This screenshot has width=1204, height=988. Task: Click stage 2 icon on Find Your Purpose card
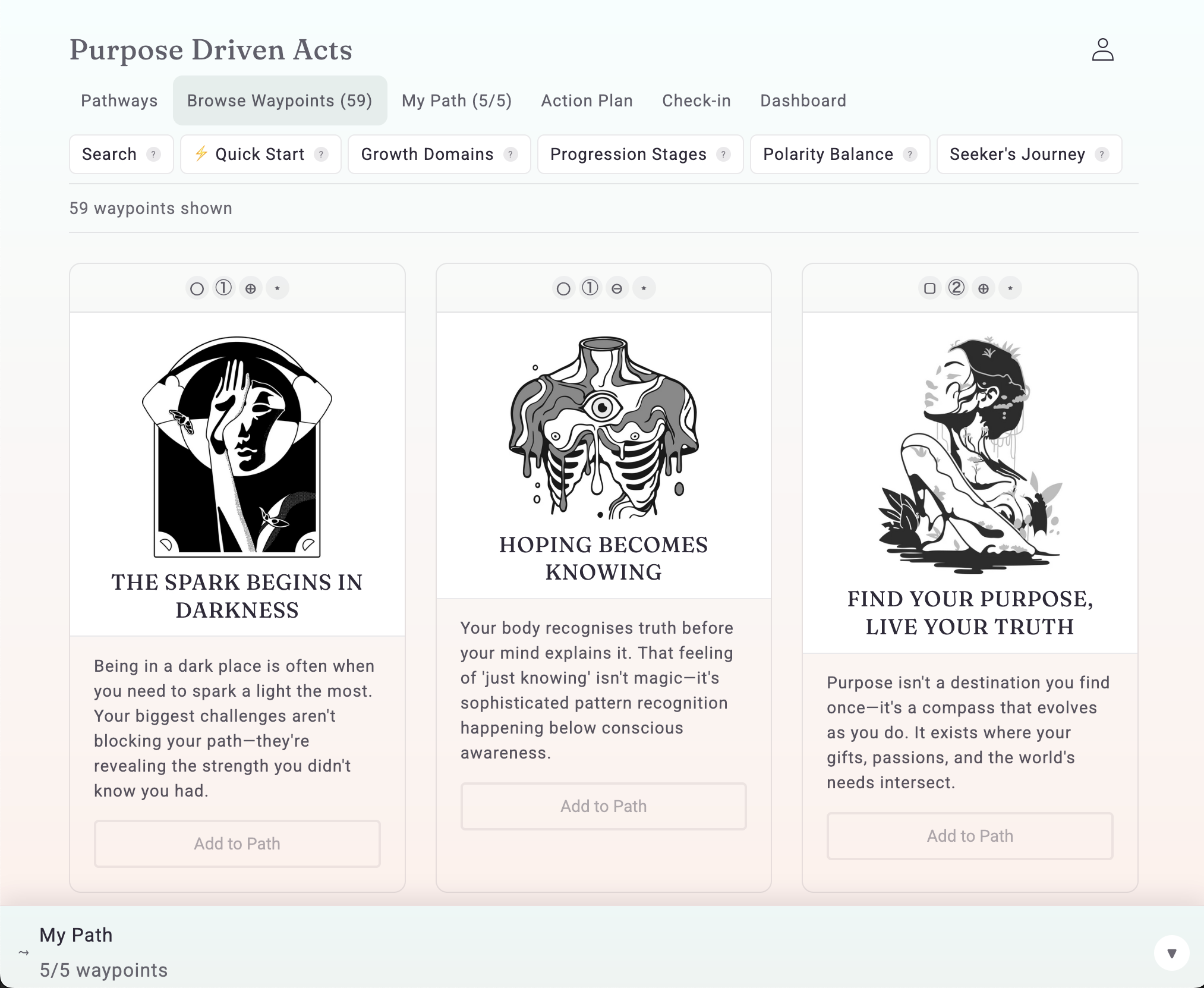(x=956, y=288)
